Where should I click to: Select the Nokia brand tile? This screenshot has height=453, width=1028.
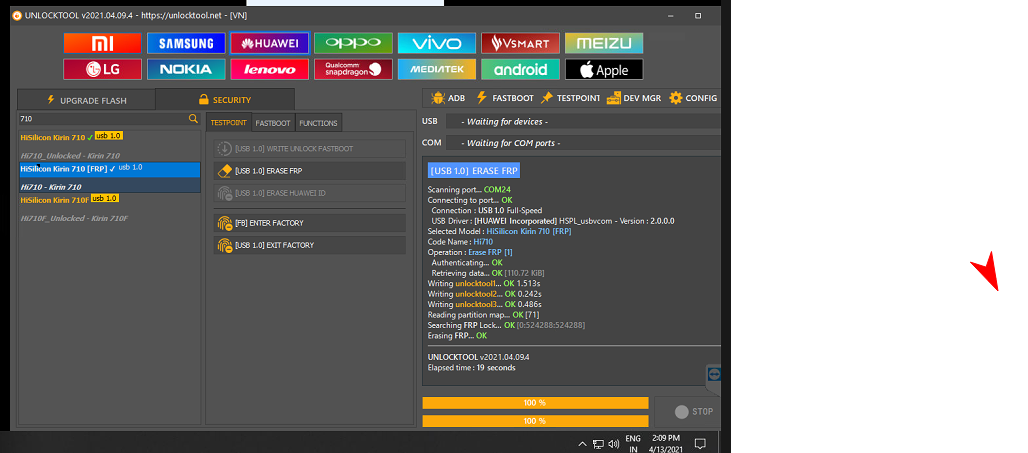click(186, 69)
